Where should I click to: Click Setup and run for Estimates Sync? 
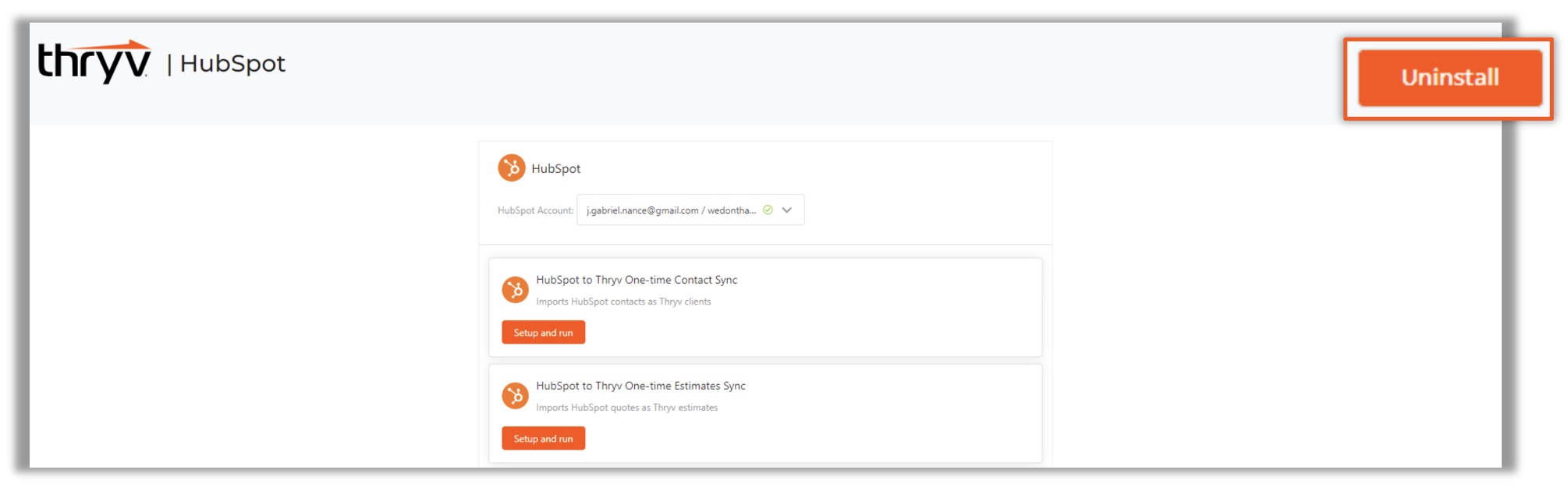click(543, 439)
